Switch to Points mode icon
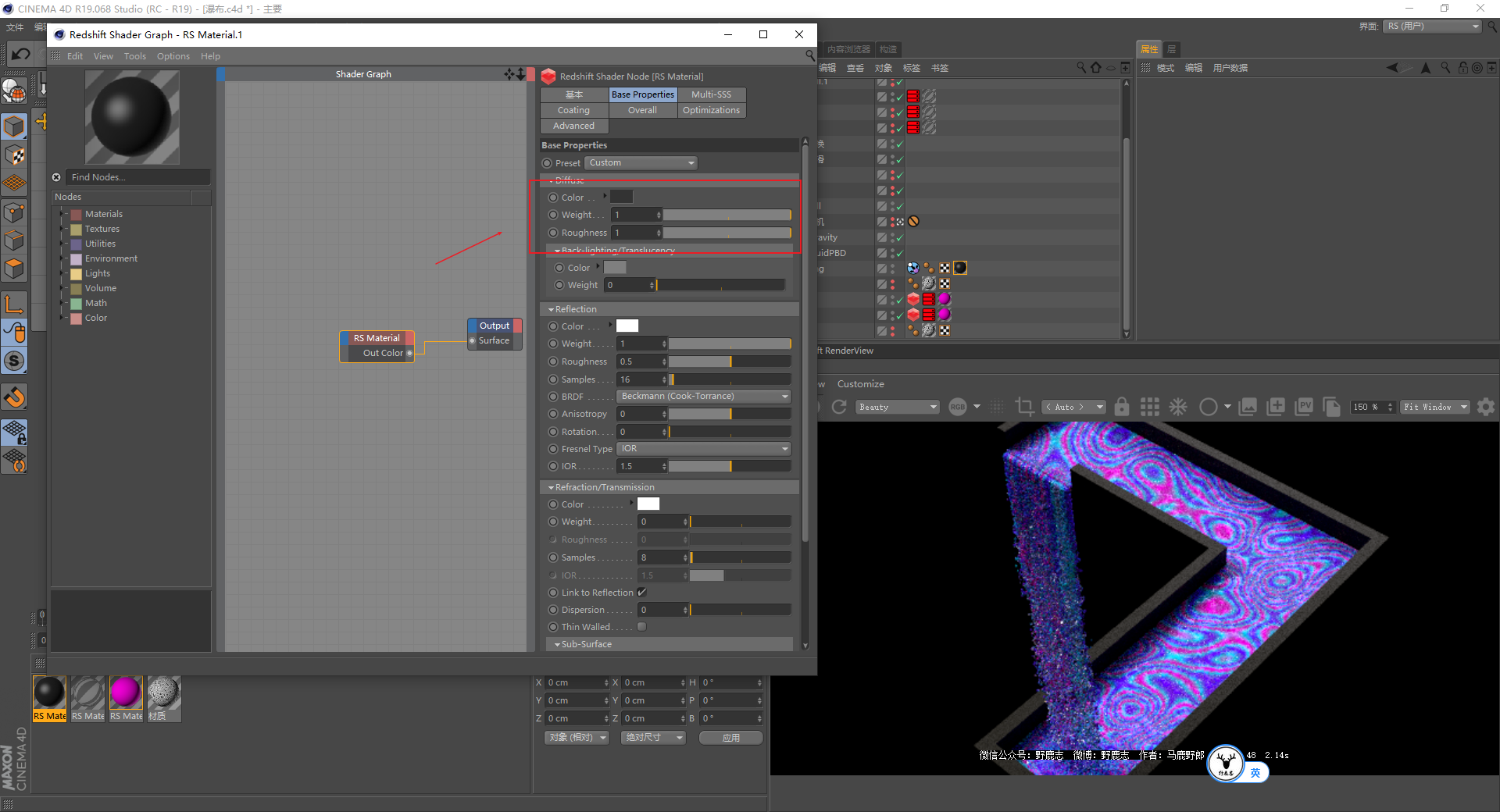 pyautogui.click(x=14, y=212)
